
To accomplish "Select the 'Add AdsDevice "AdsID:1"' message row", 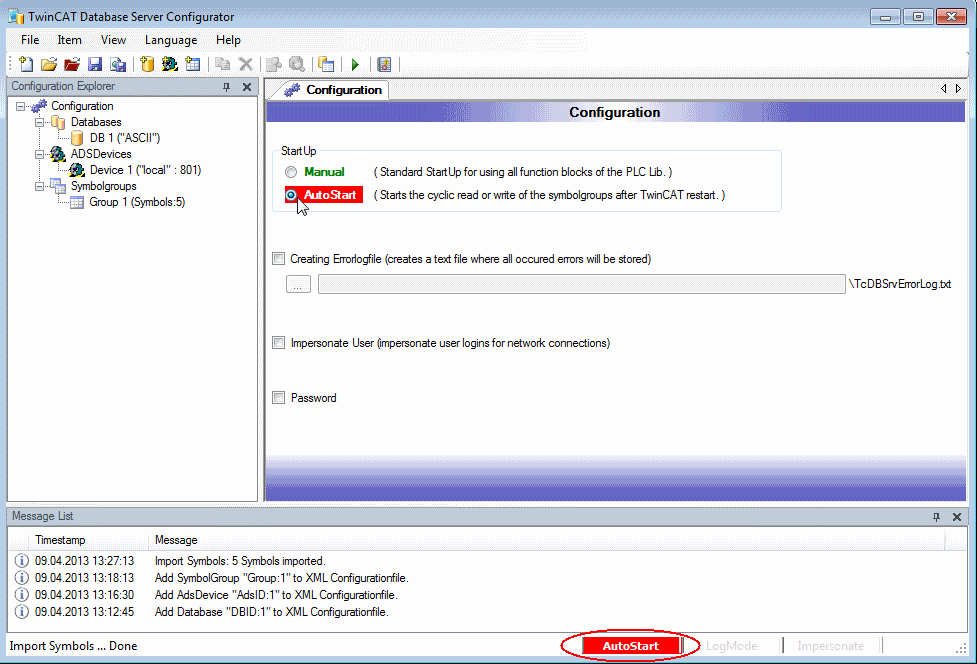I will (x=275, y=595).
